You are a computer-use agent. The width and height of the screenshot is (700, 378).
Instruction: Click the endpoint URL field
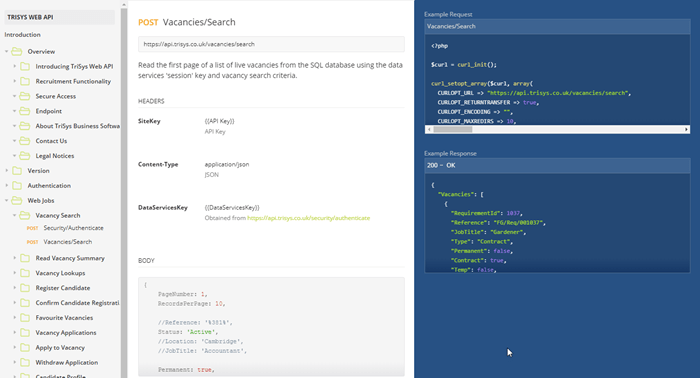pyautogui.click(x=271, y=44)
